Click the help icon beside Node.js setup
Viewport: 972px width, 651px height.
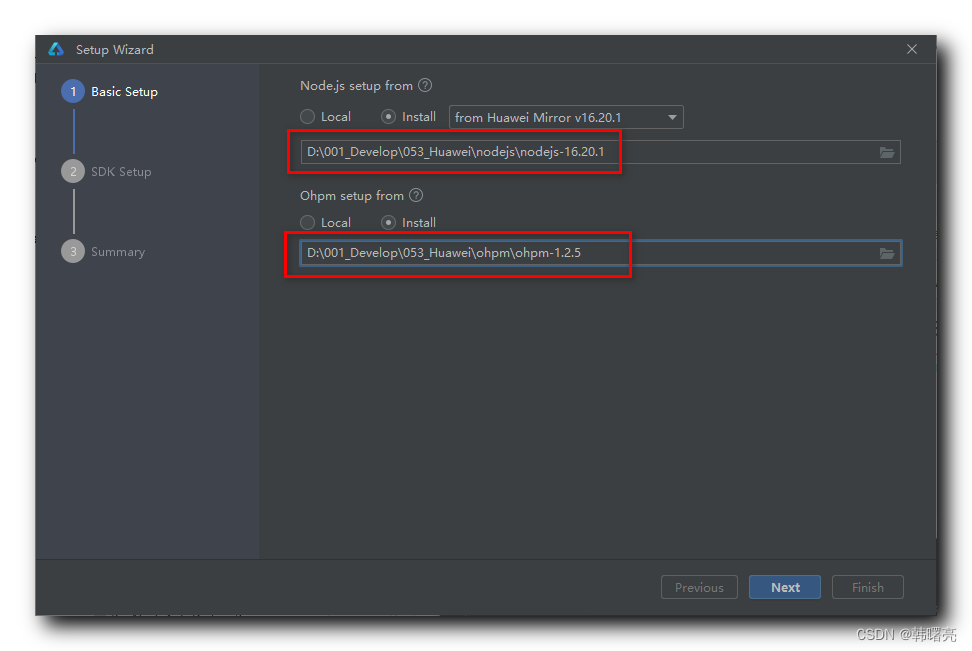[425, 86]
